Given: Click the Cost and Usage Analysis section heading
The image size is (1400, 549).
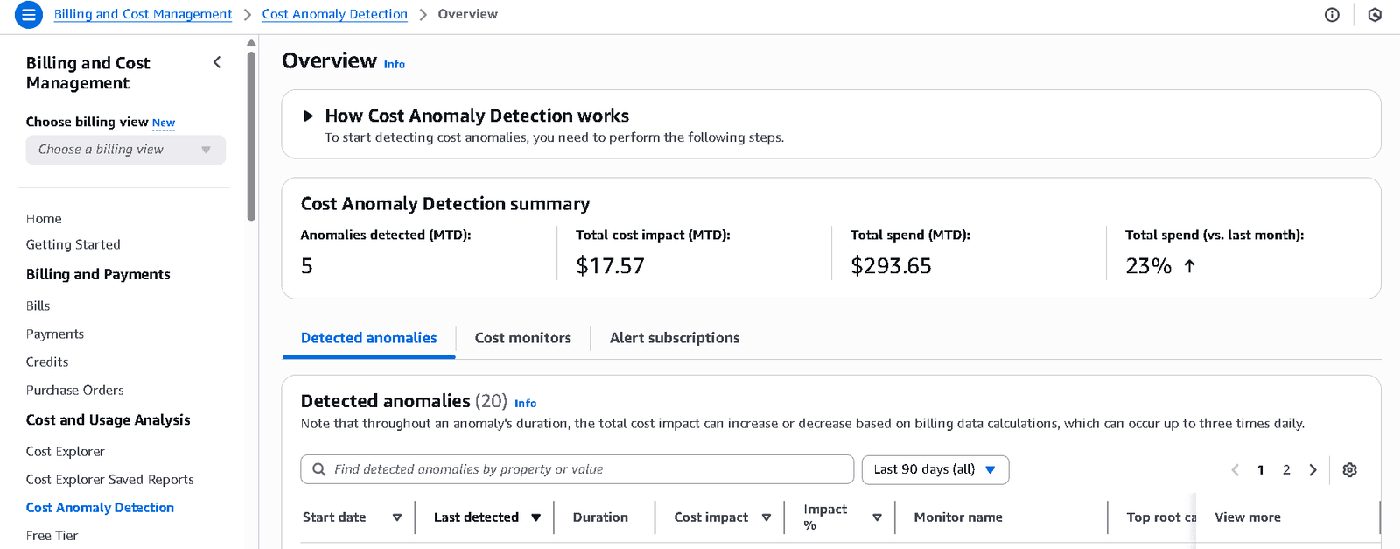Looking at the screenshot, I should (x=108, y=421).
